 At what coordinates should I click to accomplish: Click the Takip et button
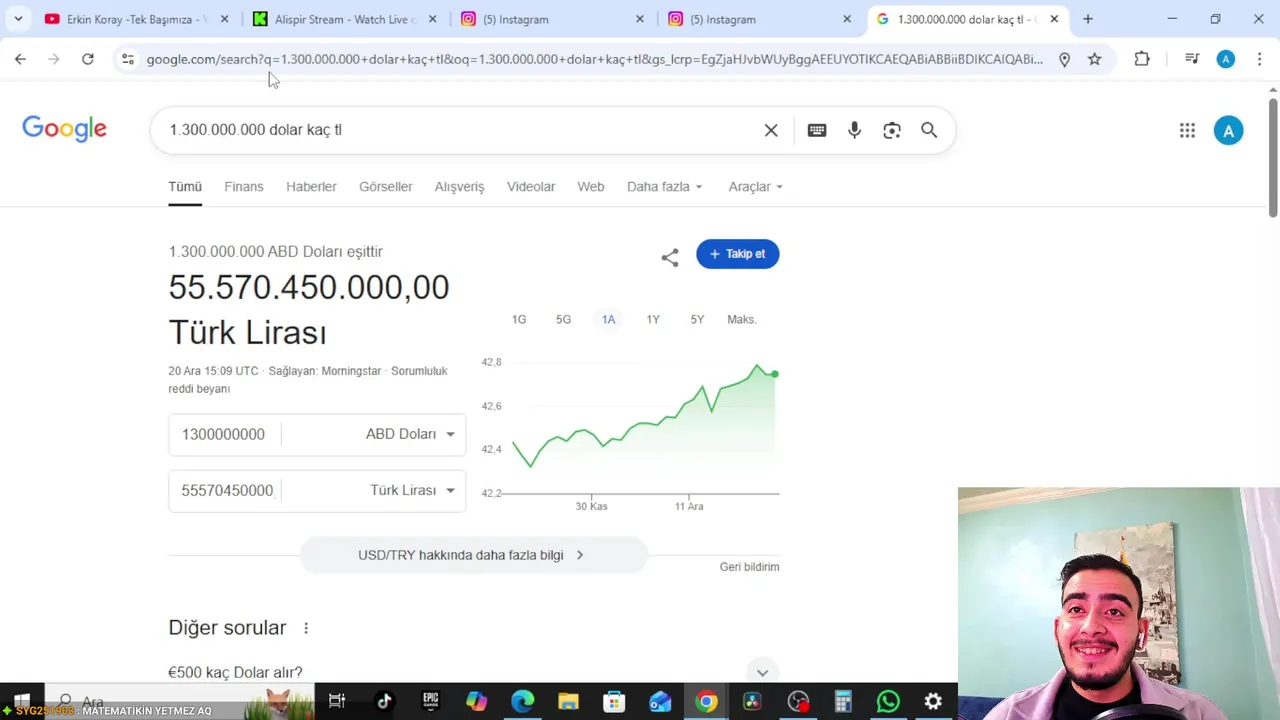(738, 254)
